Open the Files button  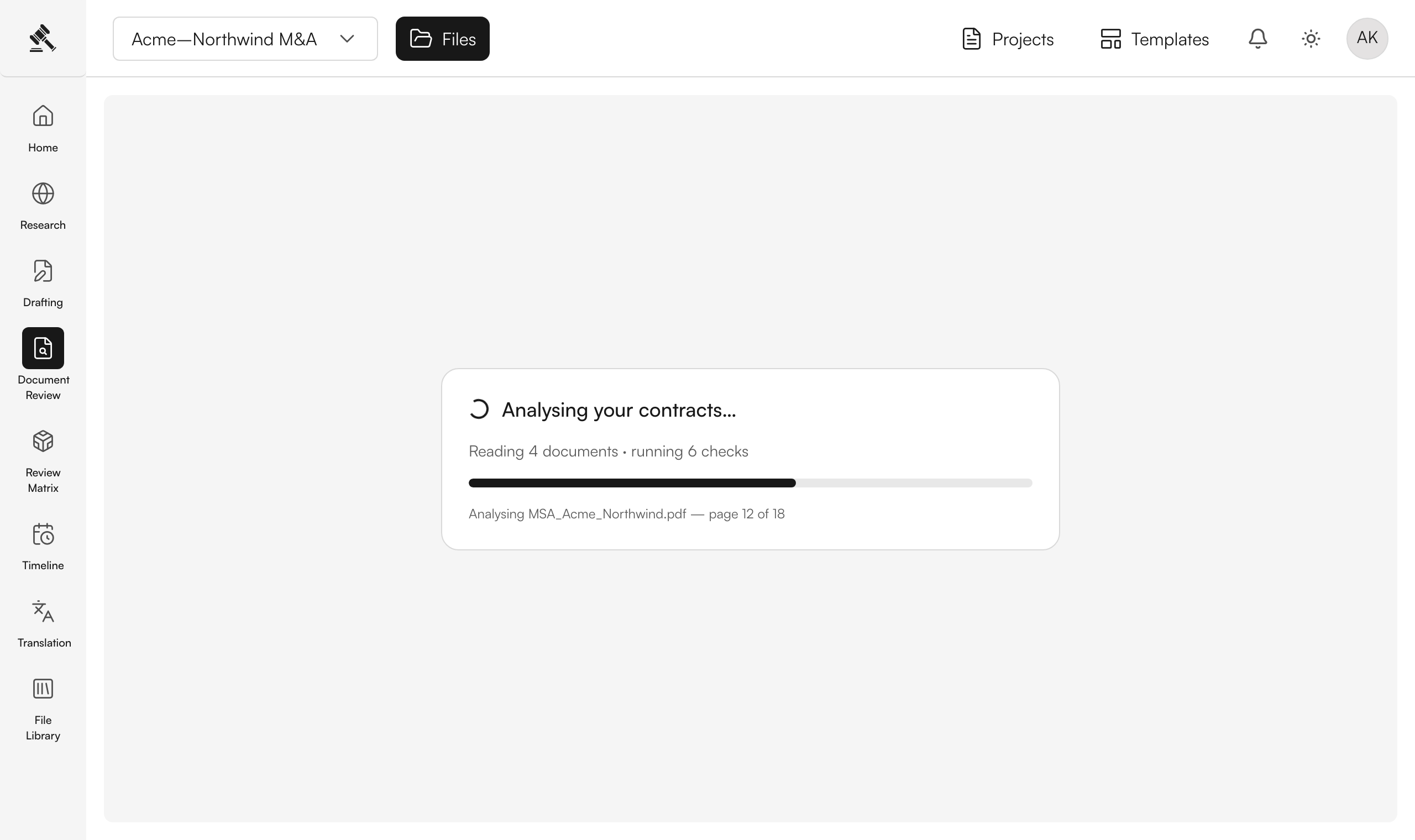[x=443, y=39]
